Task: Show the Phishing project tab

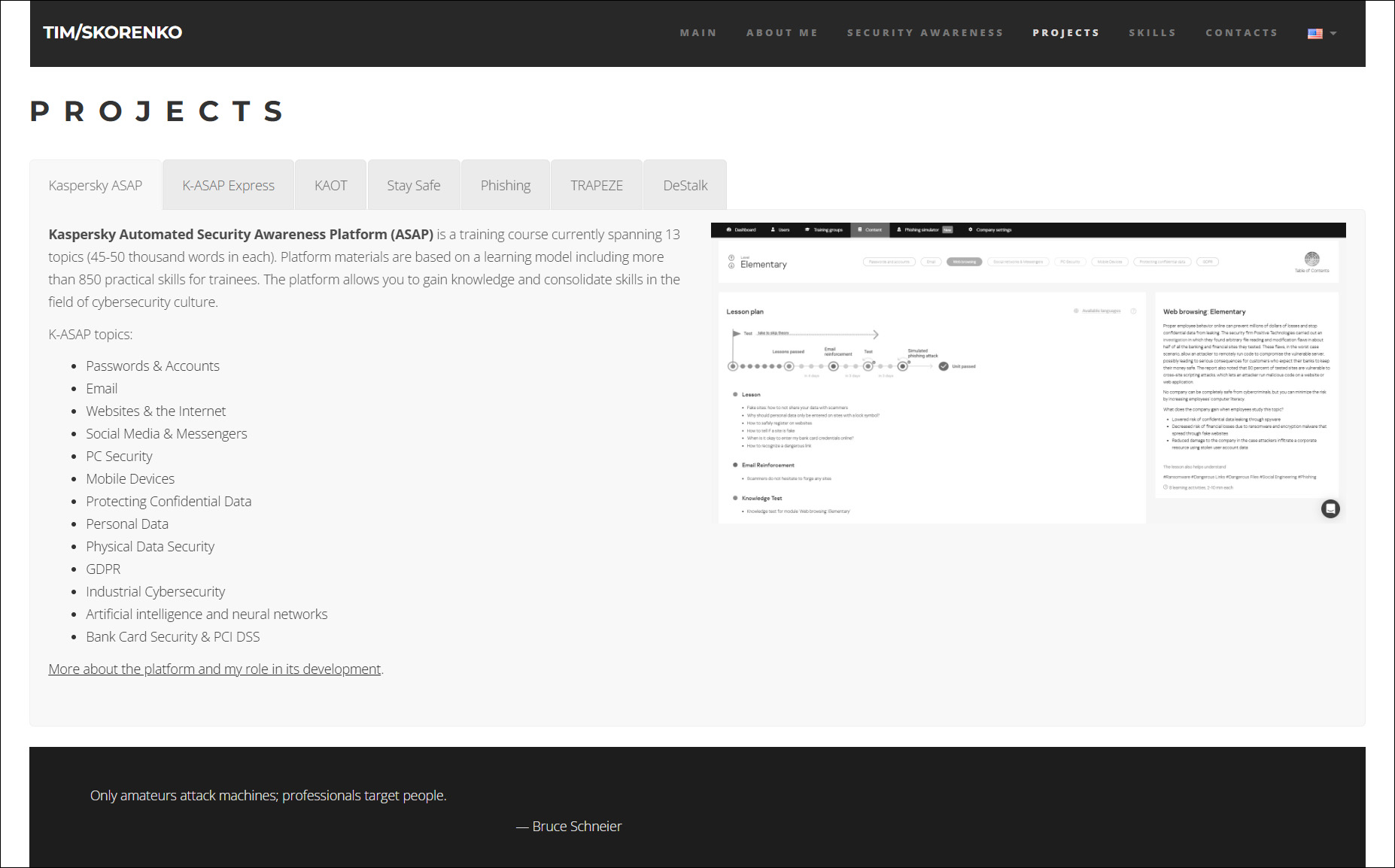Action: 506,185
